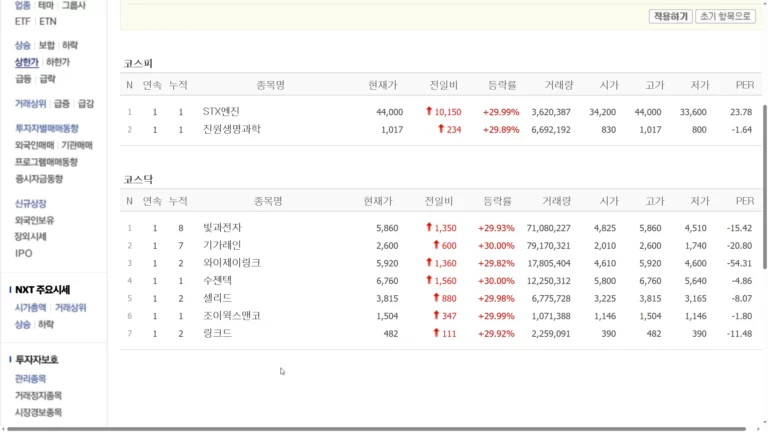The height and width of the screenshot is (432, 768).
Task: Select the 상한가 sidebar link
Action: point(26,62)
